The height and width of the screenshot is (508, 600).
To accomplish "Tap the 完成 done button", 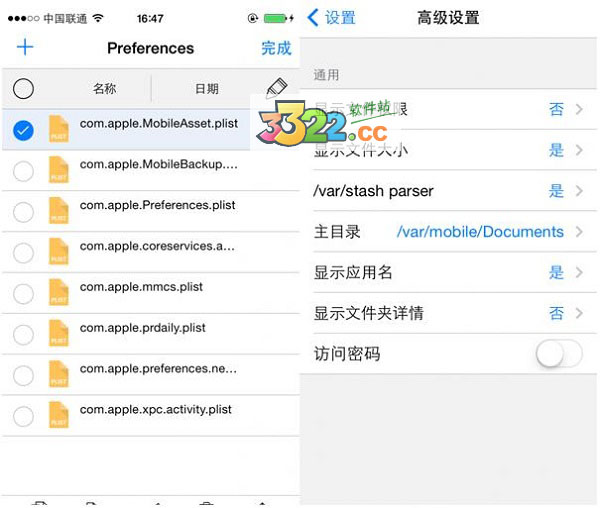I will click(276, 48).
